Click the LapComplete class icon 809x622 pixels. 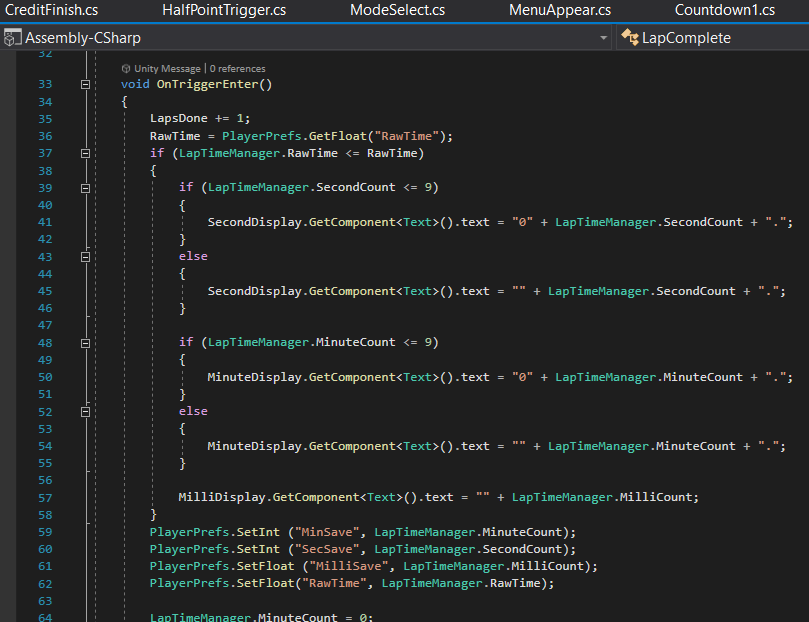coord(629,37)
